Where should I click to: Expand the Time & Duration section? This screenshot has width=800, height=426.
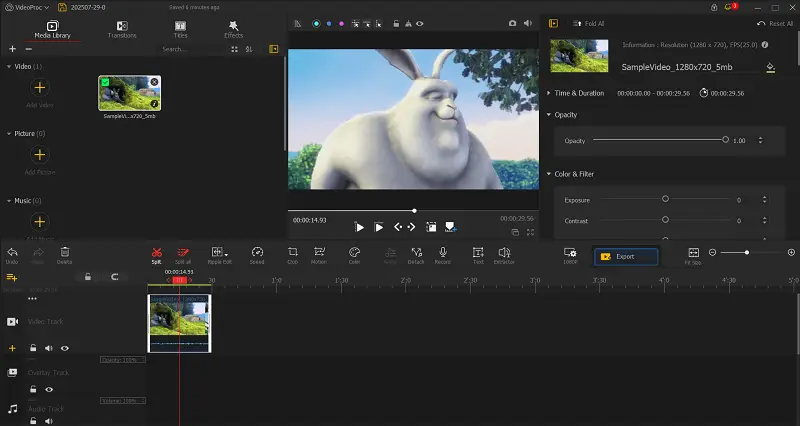[x=548, y=93]
